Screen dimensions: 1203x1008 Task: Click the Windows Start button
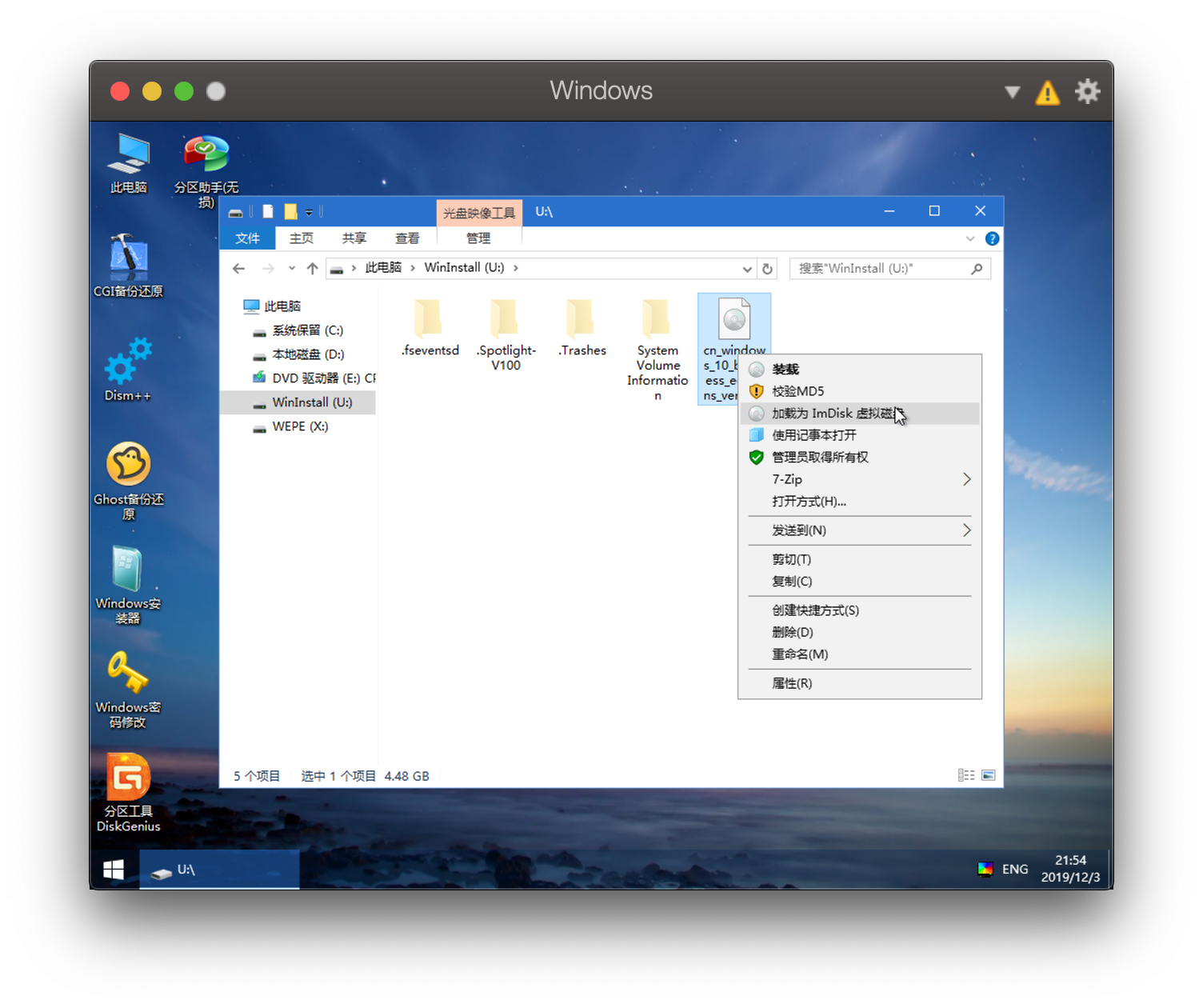coord(114,870)
